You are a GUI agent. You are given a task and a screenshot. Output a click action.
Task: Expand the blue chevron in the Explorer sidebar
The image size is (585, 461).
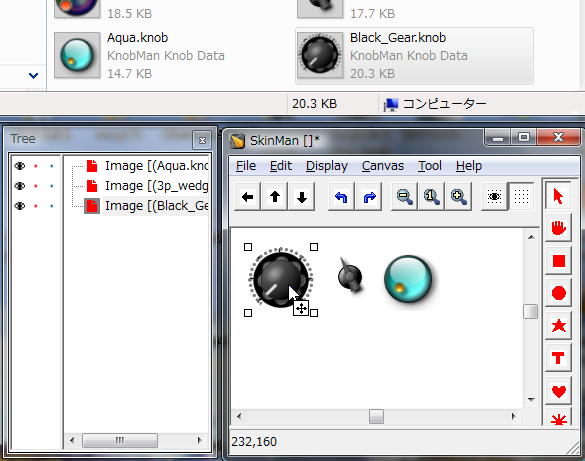point(34,76)
